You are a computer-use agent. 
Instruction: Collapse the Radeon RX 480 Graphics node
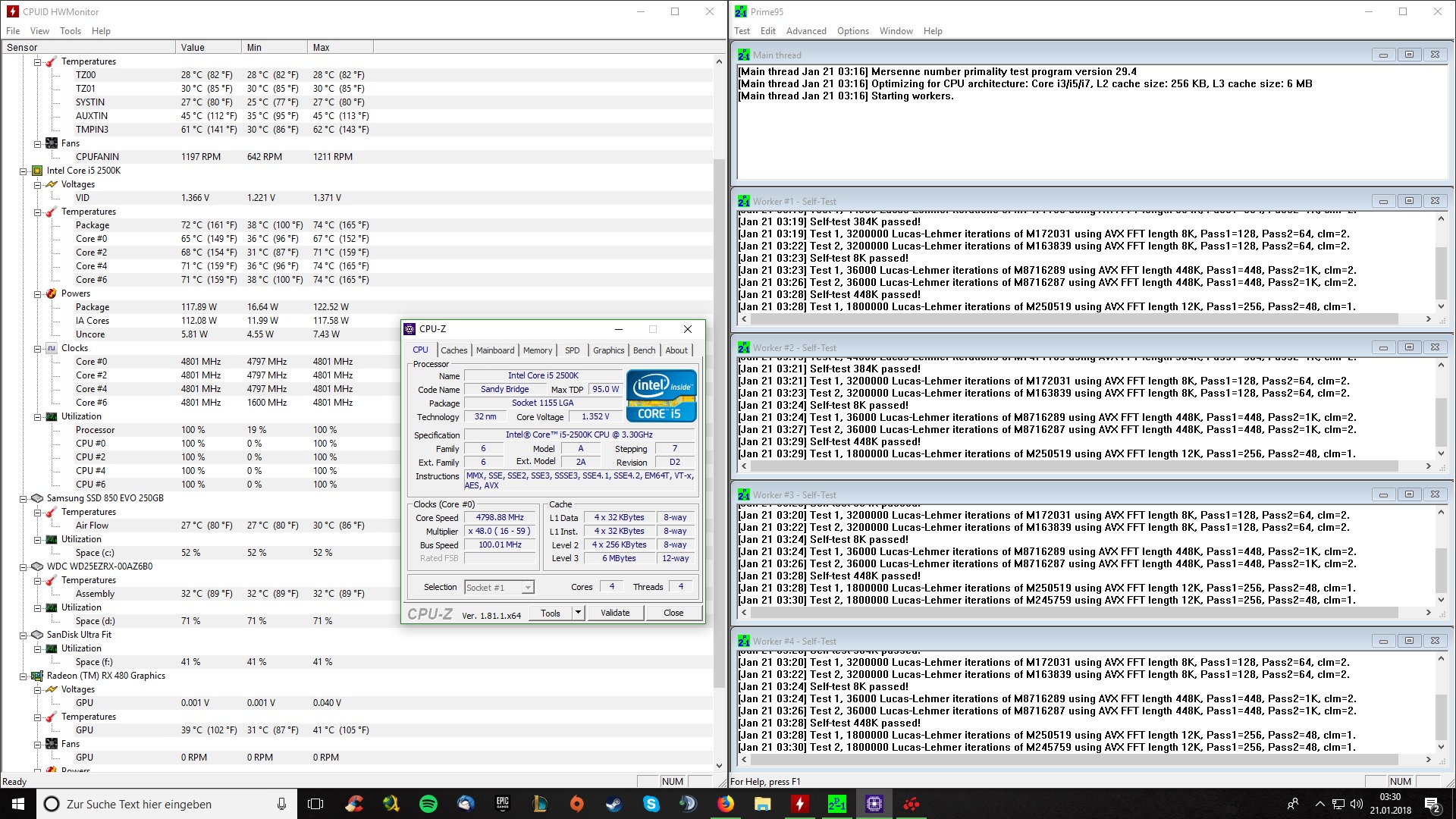pyautogui.click(x=24, y=676)
